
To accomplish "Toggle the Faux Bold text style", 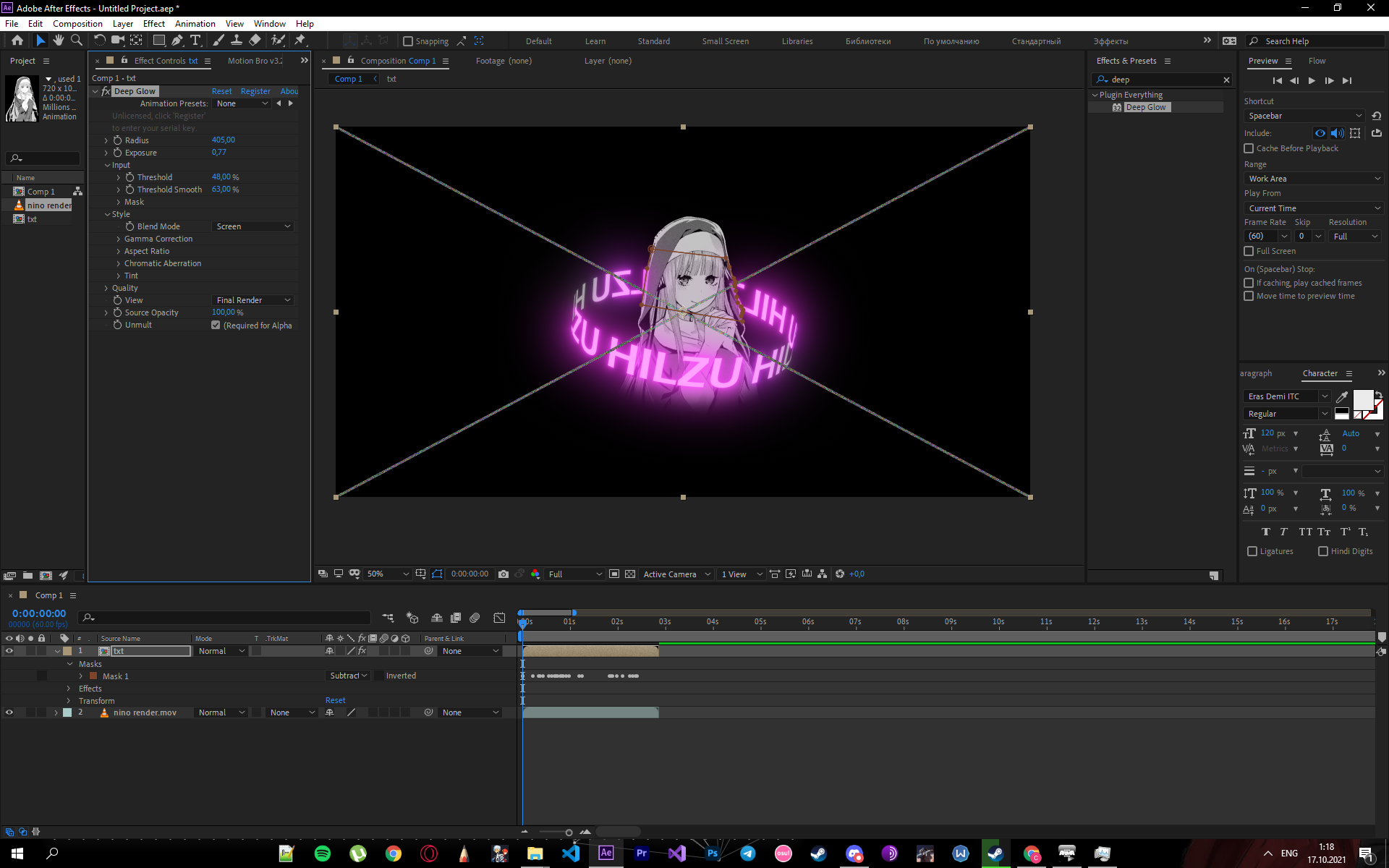I will [1265, 532].
